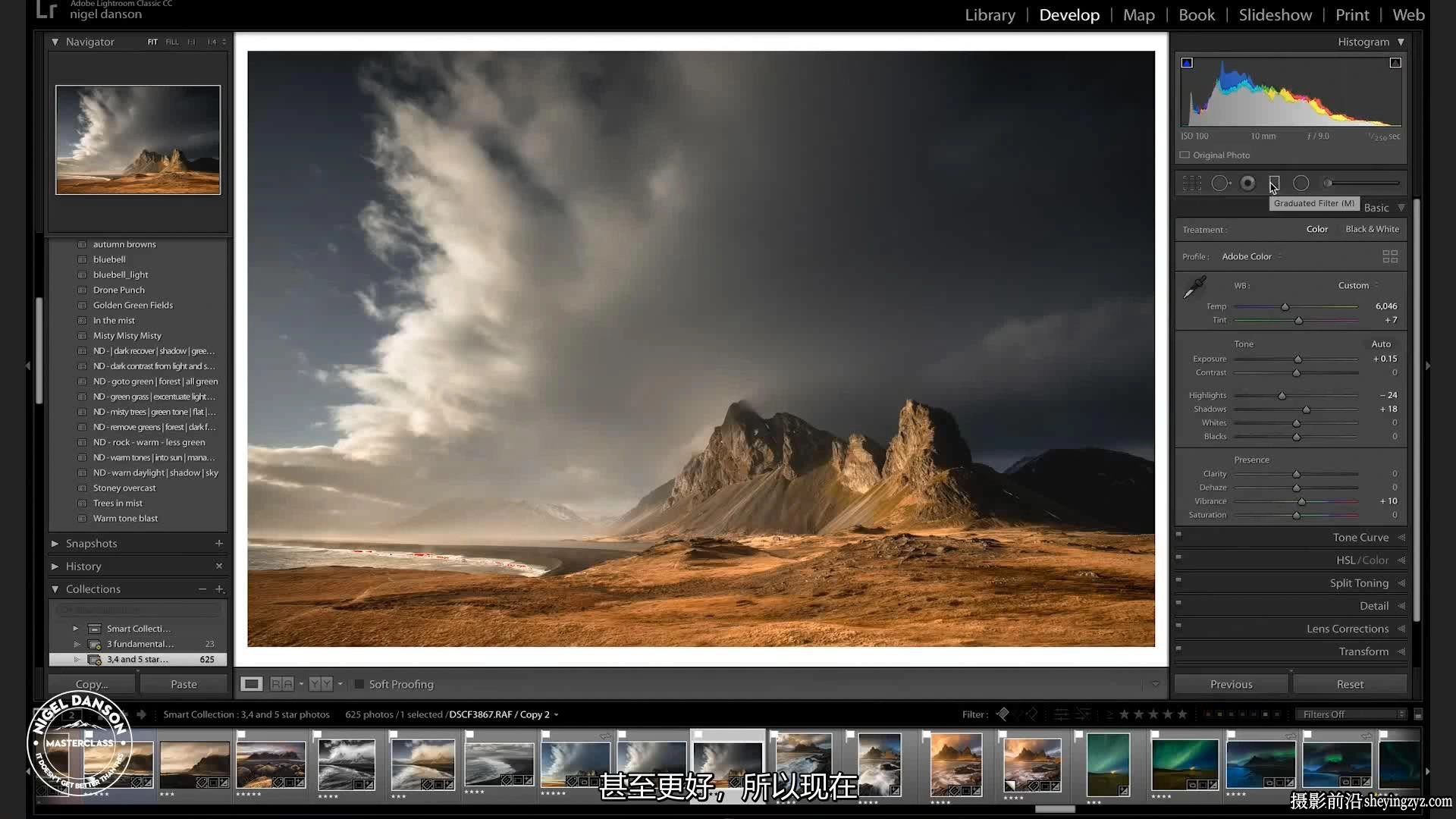Toggle Split Toning panel switch
1456x819 pixels.
click(x=1178, y=579)
